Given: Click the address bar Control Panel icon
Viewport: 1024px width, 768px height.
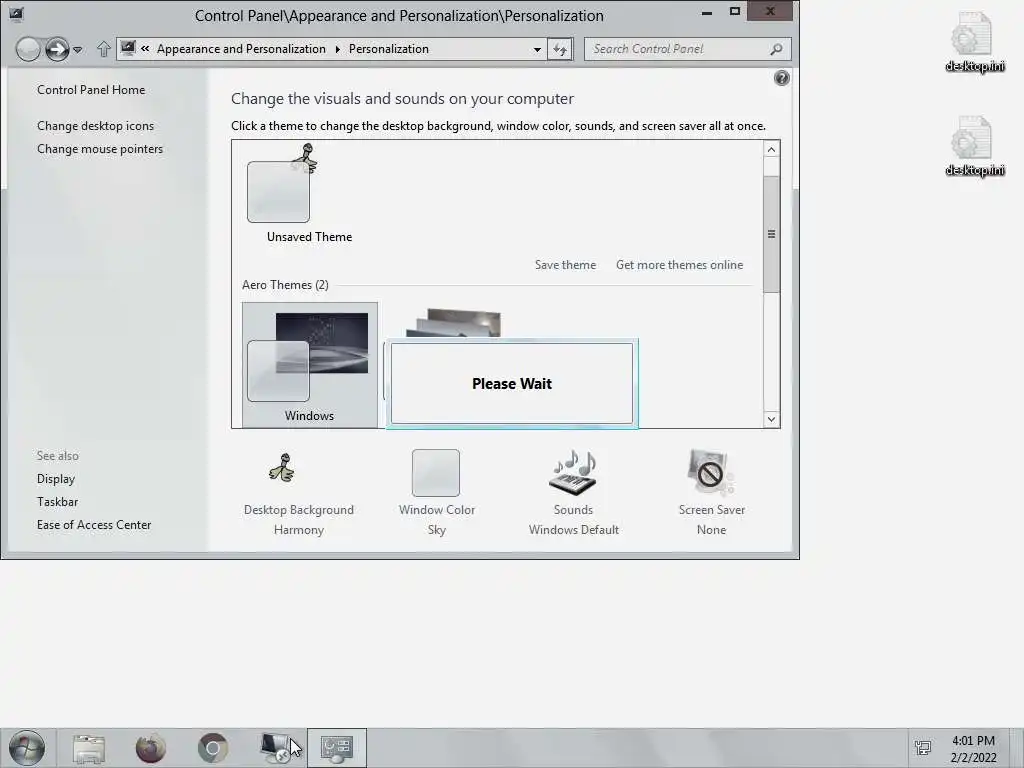Looking at the screenshot, I should 128,49.
